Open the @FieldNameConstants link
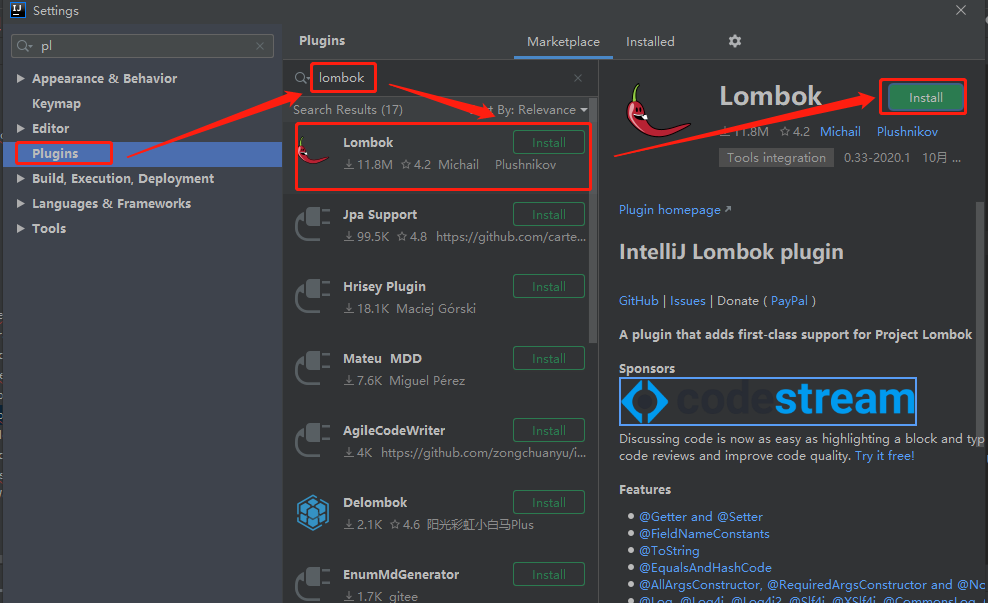Screen dimensions: 988x603 point(704,534)
